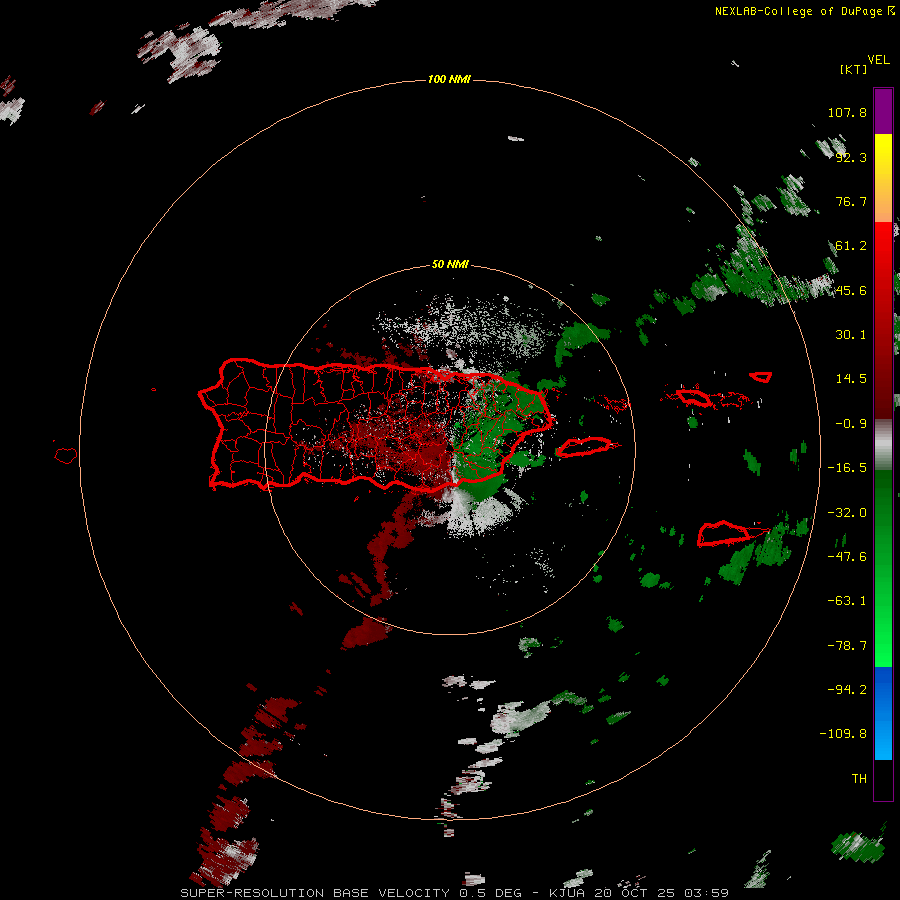Click the 100 NMI range ring label
The image size is (900, 900).
[x=449, y=79]
